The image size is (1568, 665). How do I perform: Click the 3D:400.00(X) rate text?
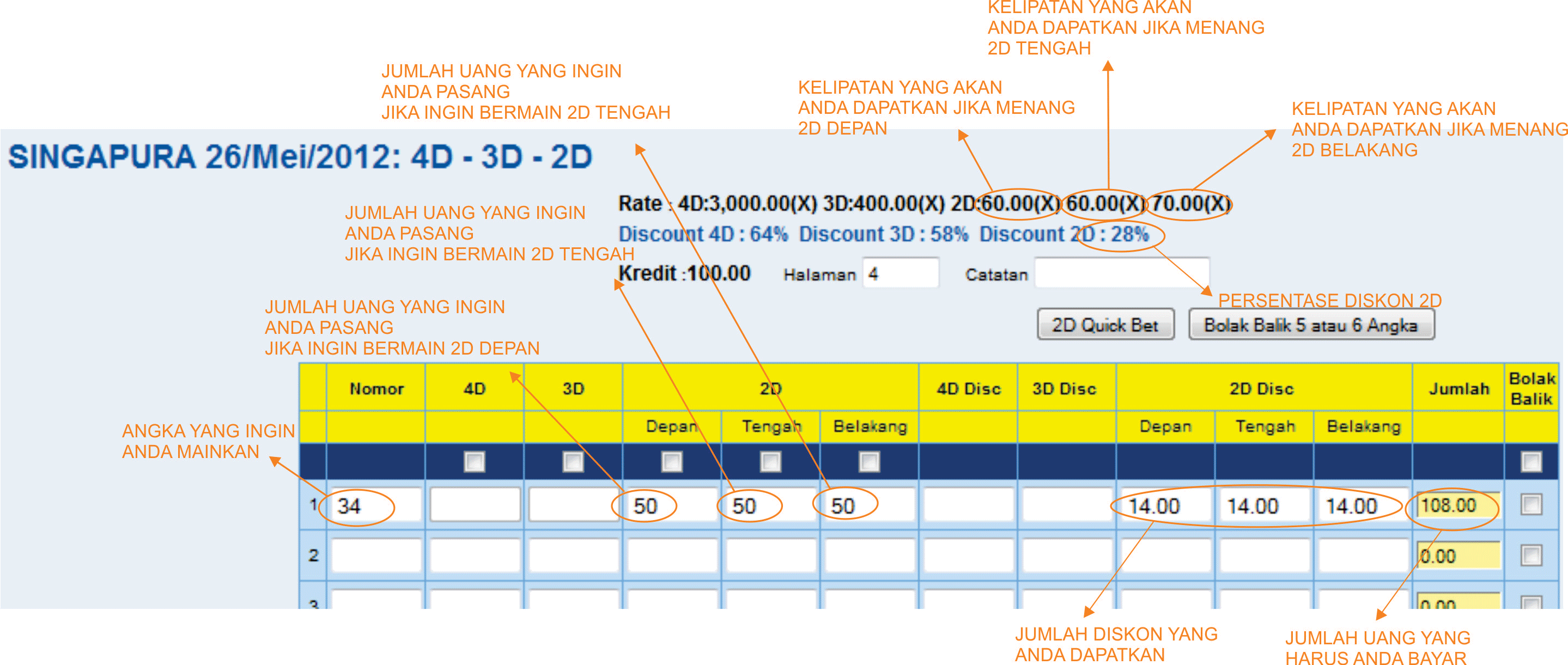pyautogui.click(x=883, y=203)
